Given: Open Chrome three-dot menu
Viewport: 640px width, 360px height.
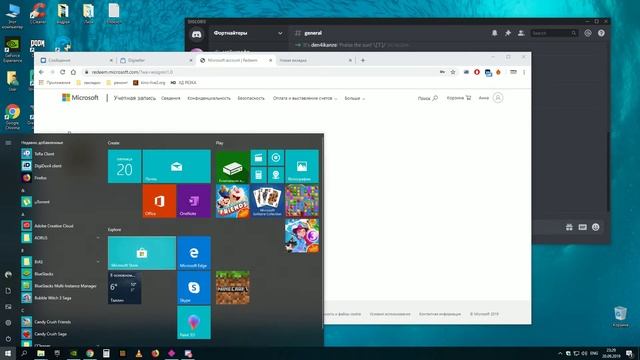Looking at the screenshot, I should coord(524,72).
